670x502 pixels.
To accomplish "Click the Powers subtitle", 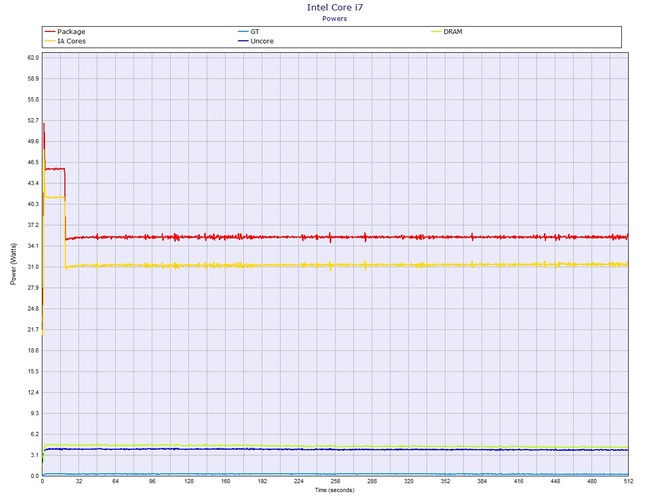I will [x=335, y=18].
